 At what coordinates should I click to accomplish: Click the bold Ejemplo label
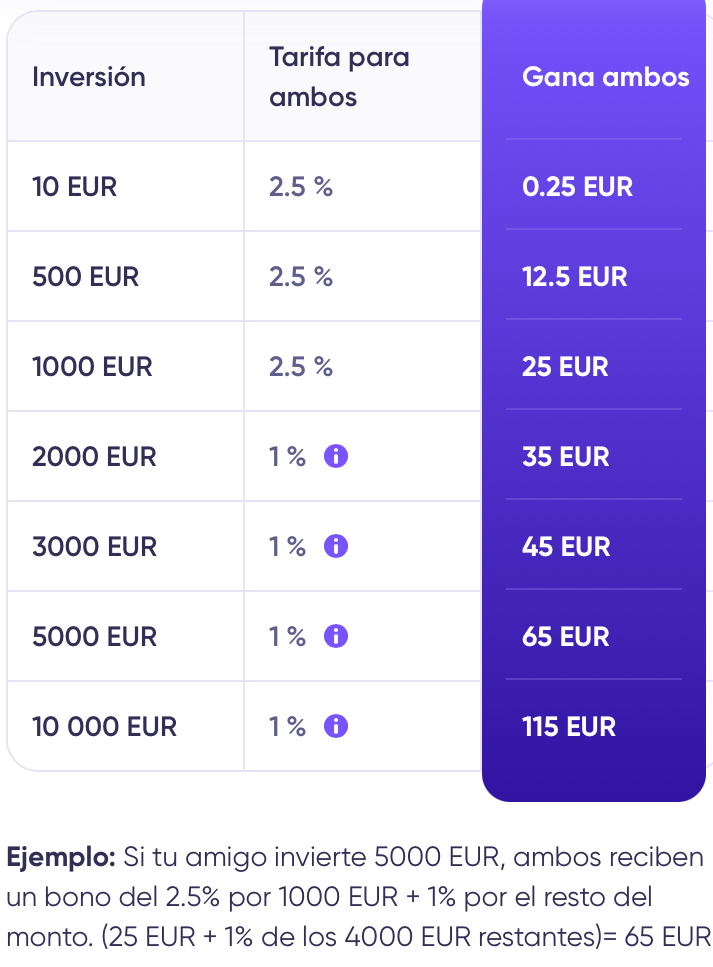(62, 857)
